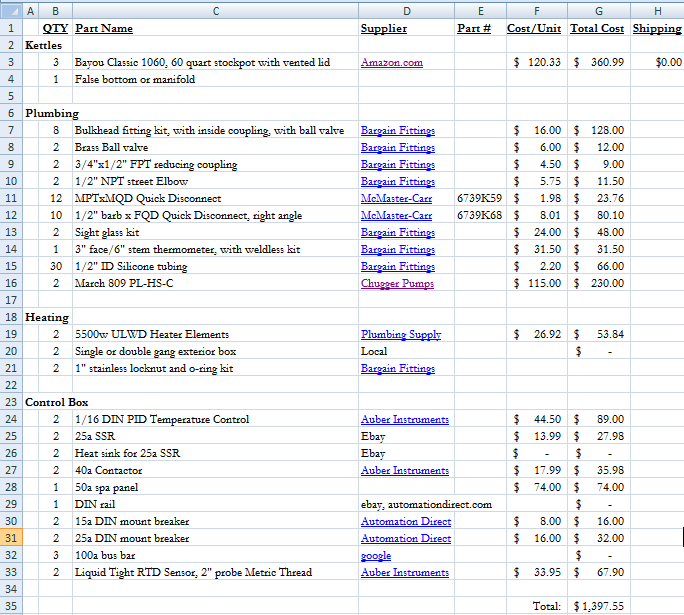Open the Amazon.com supplier link
The width and height of the screenshot is (684, 615).
click(x=392, y=62)
